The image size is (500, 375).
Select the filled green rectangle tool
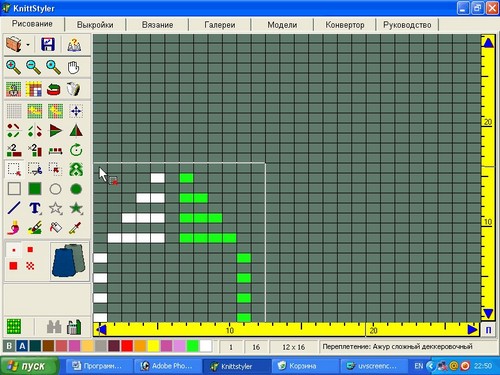click(35, 189)
